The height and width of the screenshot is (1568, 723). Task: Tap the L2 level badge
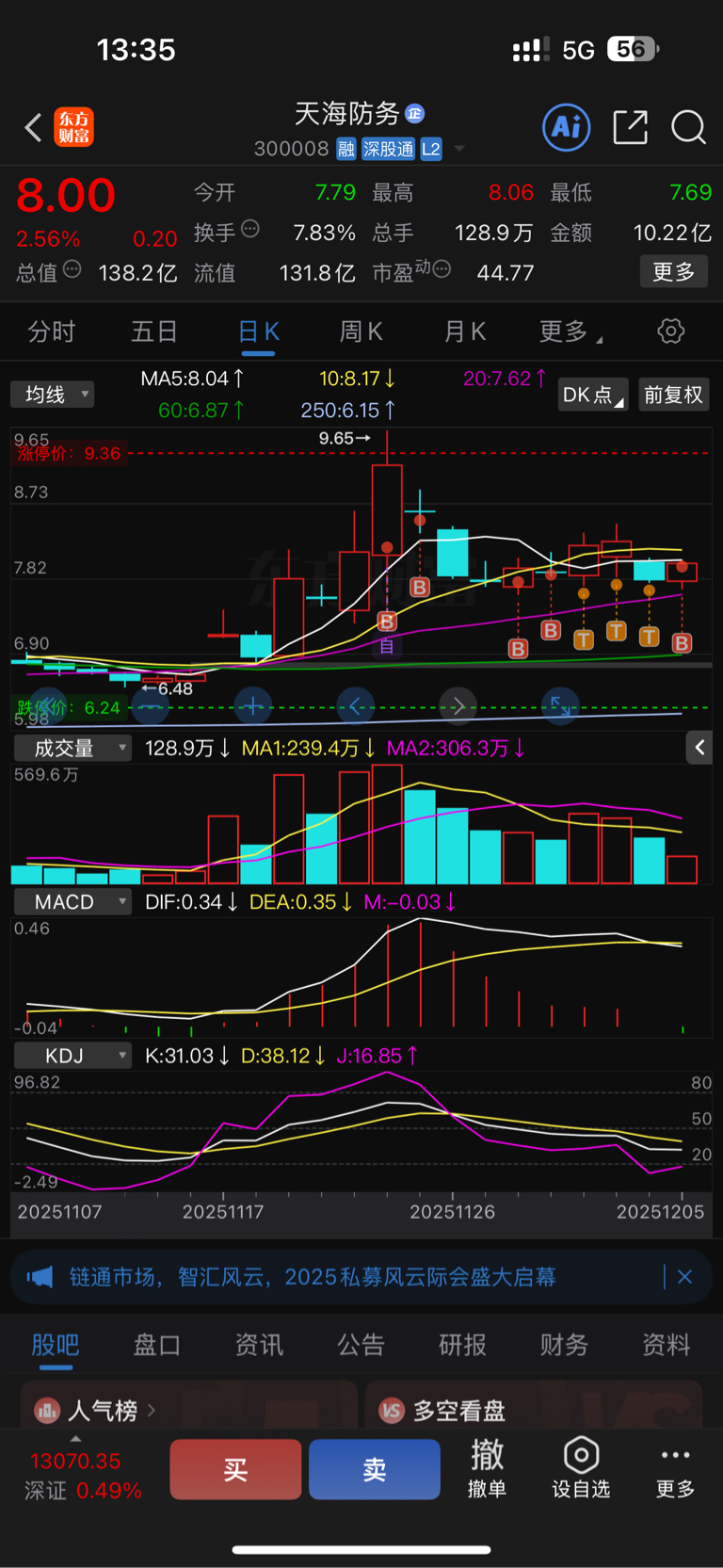click(431, 149)
